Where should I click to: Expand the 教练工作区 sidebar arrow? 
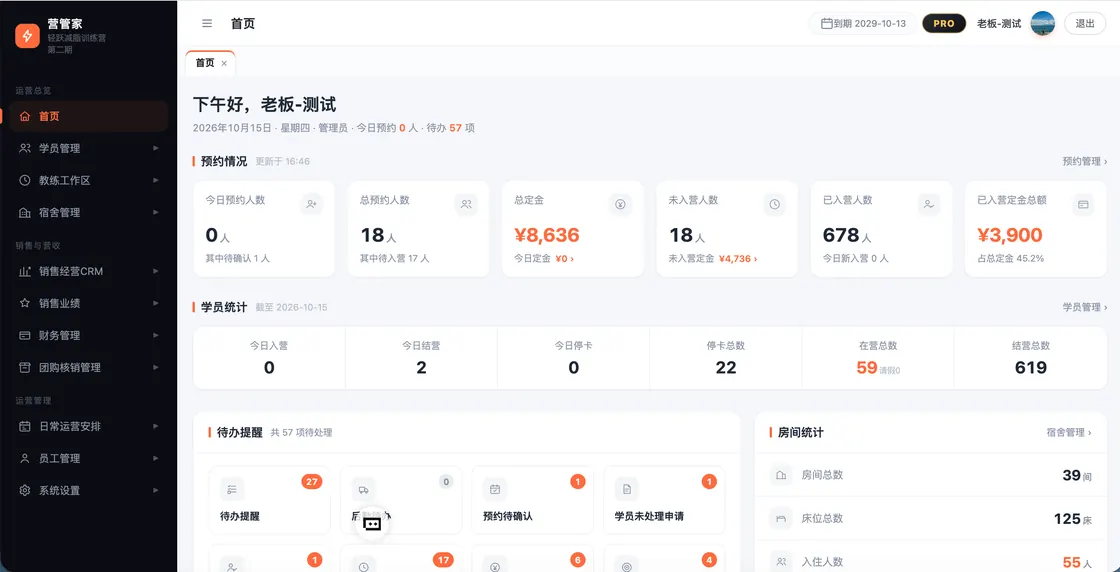156,181
